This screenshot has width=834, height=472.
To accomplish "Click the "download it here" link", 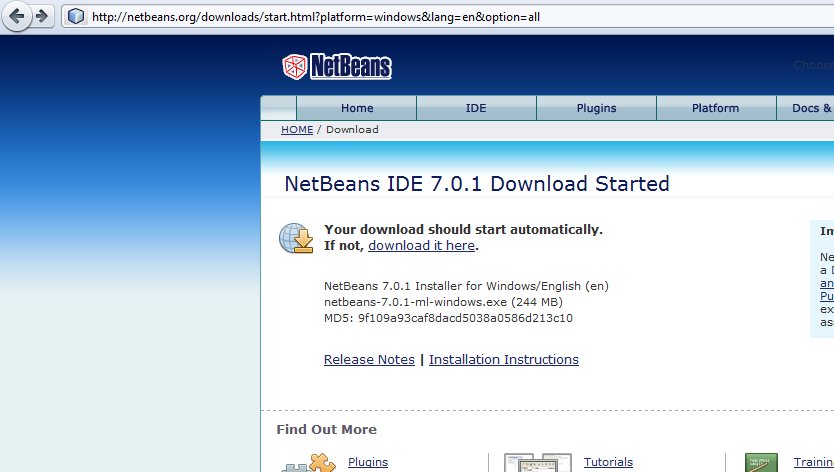I will point(421,245).
